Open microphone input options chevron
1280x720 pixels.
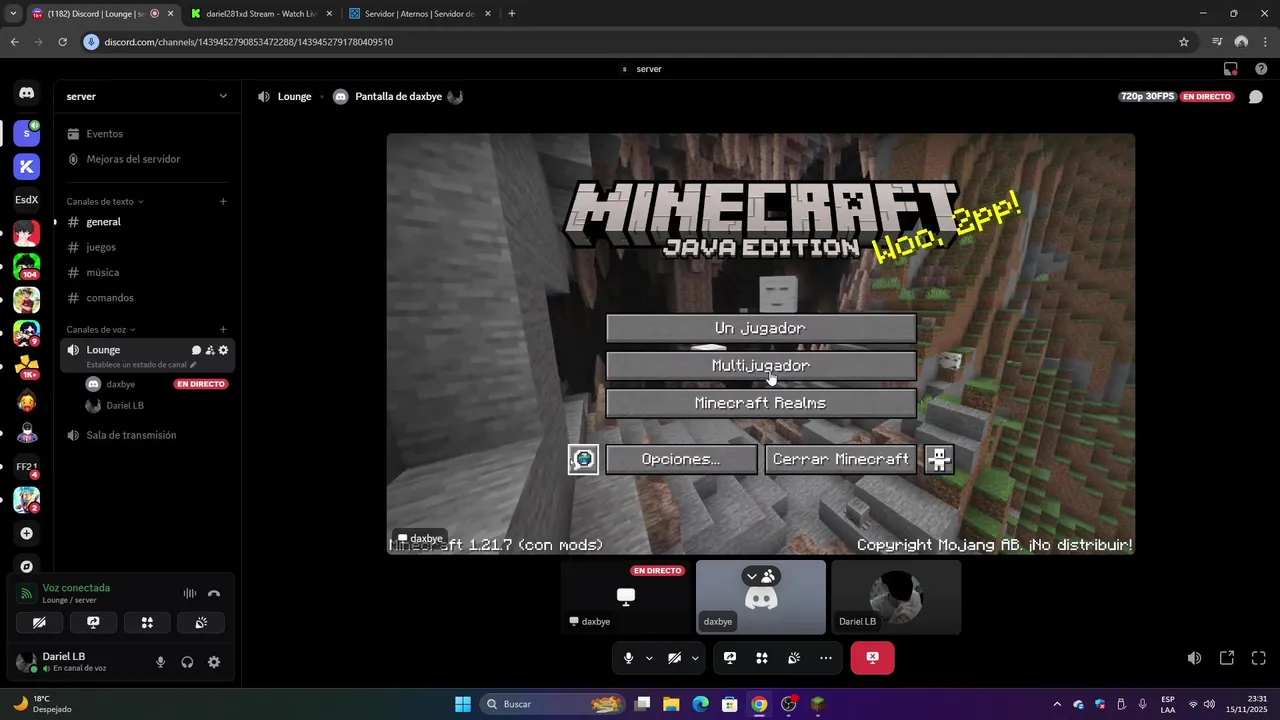point(649,658)
